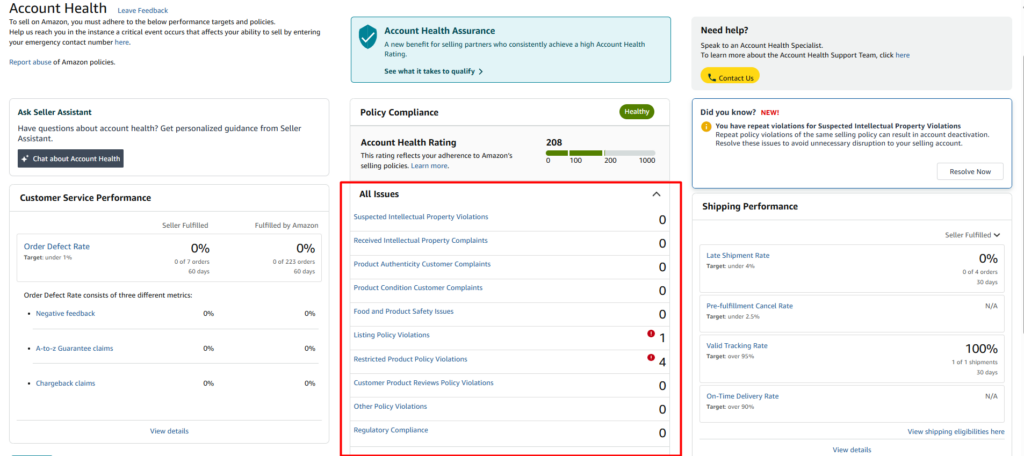Open the Valid Tracking Rate link
This screenshot has width=1024, height=456.
737,346
